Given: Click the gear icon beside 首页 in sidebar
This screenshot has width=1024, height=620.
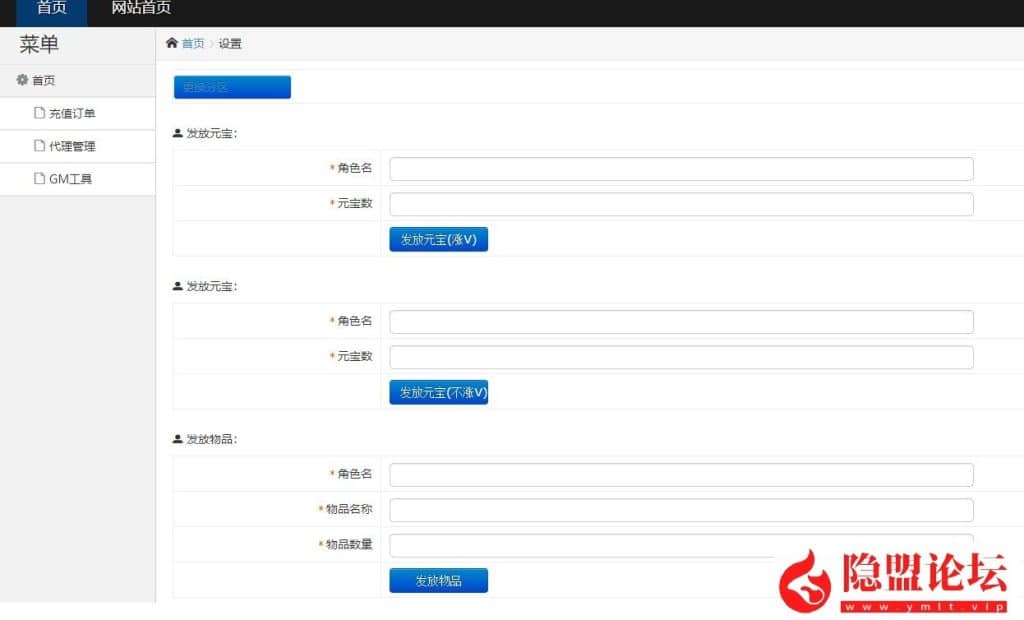Looking at the screenshot, I should (22, 80).
